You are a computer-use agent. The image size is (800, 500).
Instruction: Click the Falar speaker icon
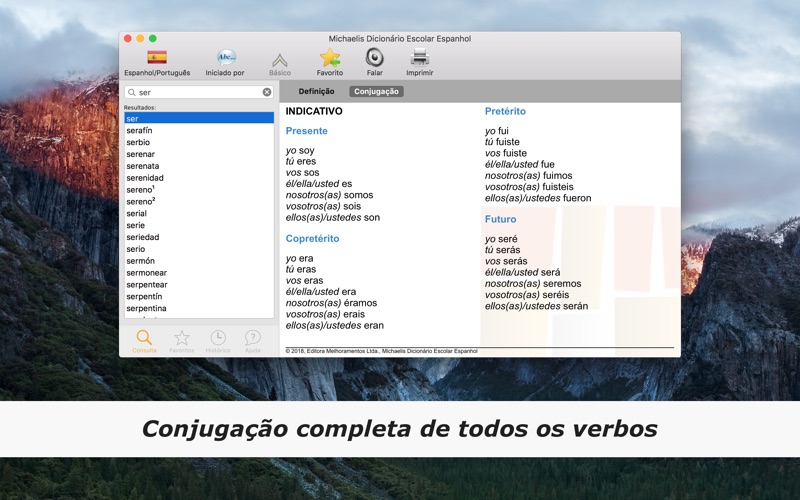pyautogui.click(x=374, y=57)
